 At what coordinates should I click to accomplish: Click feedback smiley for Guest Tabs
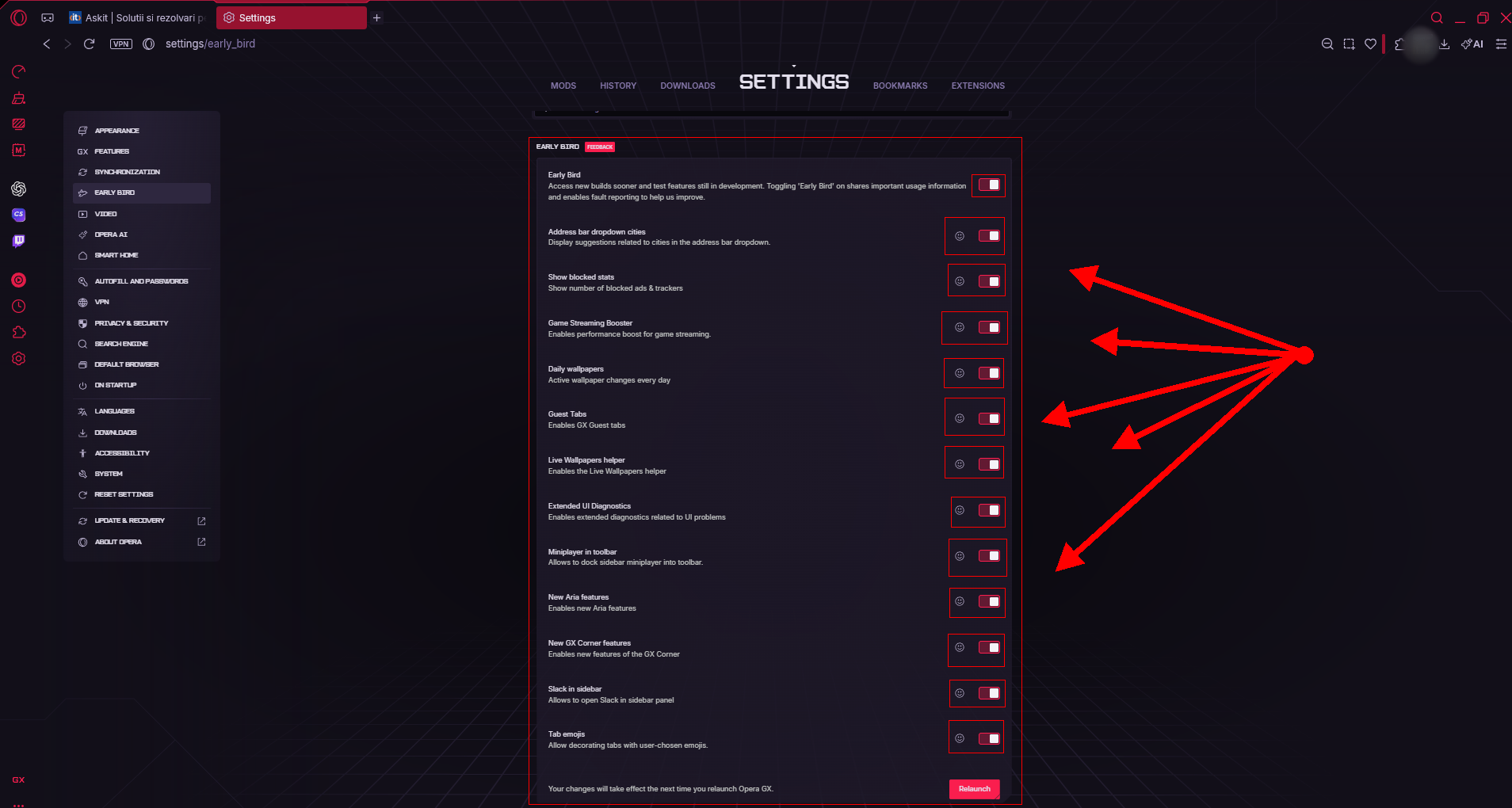pyautogui.click(x=960, y=418)
